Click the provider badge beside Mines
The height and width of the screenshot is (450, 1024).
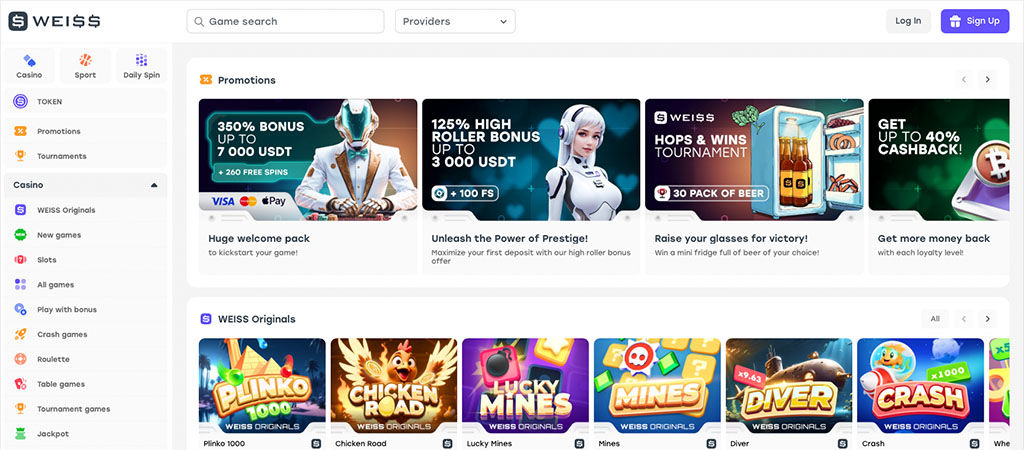[711, 443]
